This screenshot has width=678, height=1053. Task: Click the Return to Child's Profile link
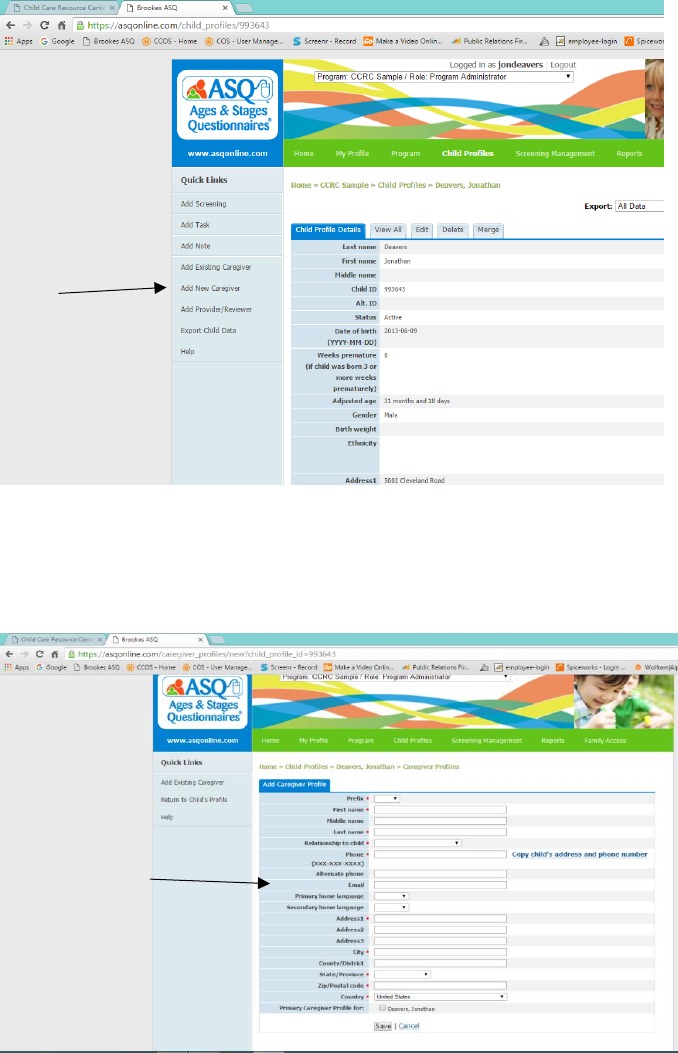pyautogui.click(x=194, y=800)
